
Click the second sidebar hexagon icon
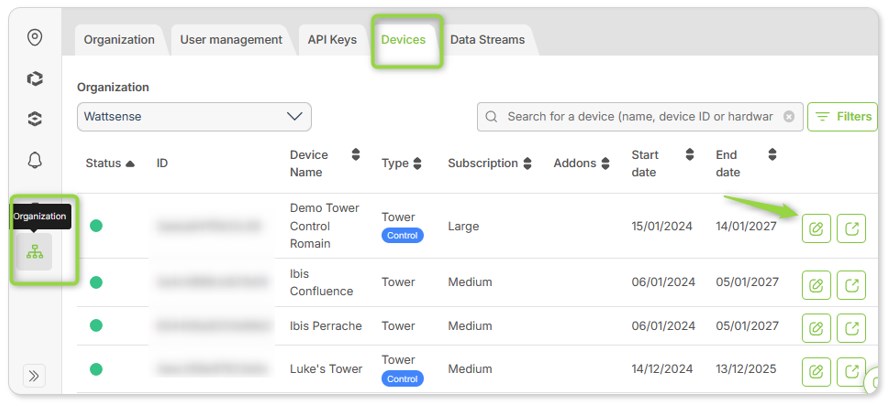[x=35, y=78]
